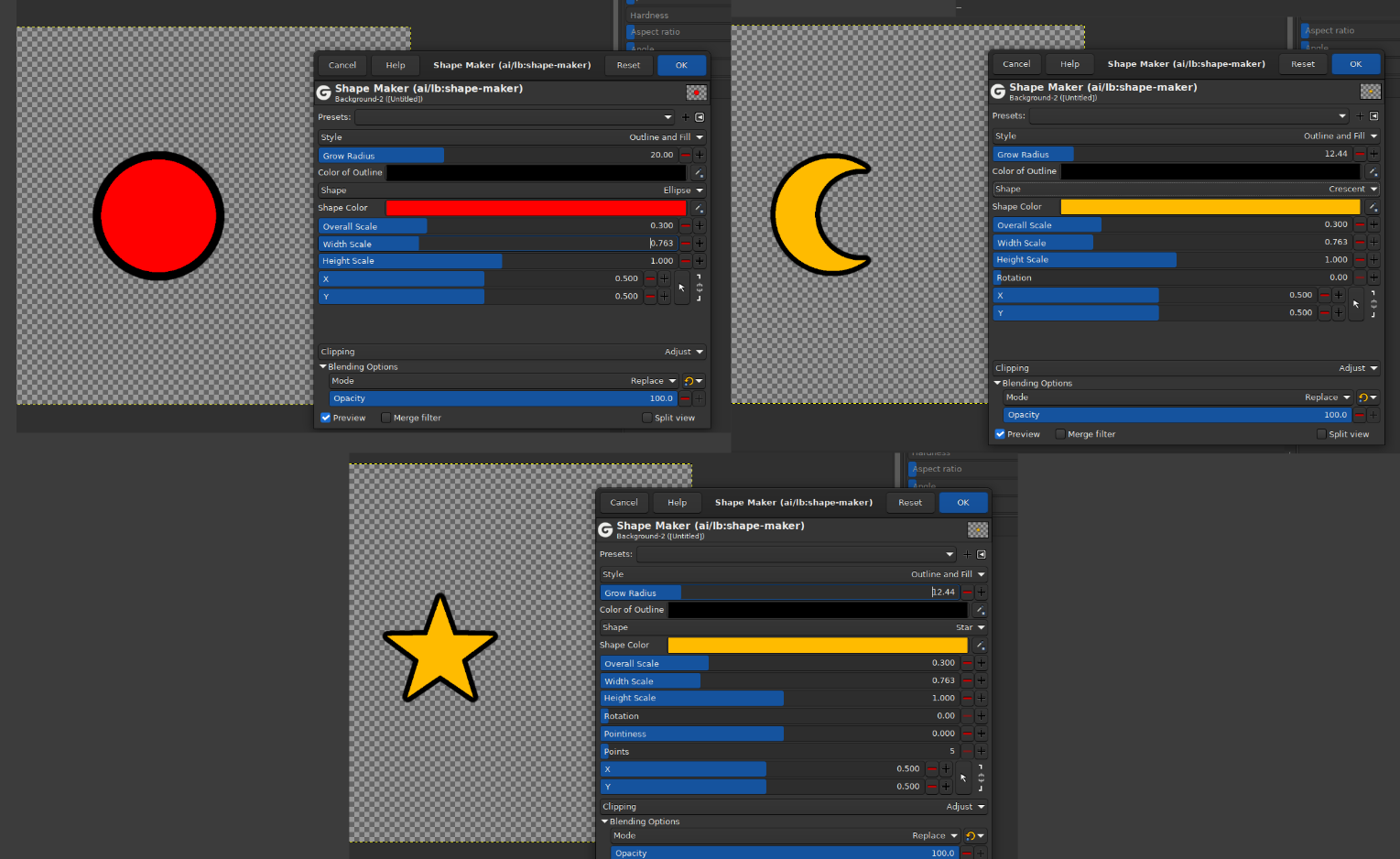Image resolution: width=1400 pixels, height=859 pixels.
Task: Collapse Blending Options in the Crescent dialog
Action: point(1033,383)
